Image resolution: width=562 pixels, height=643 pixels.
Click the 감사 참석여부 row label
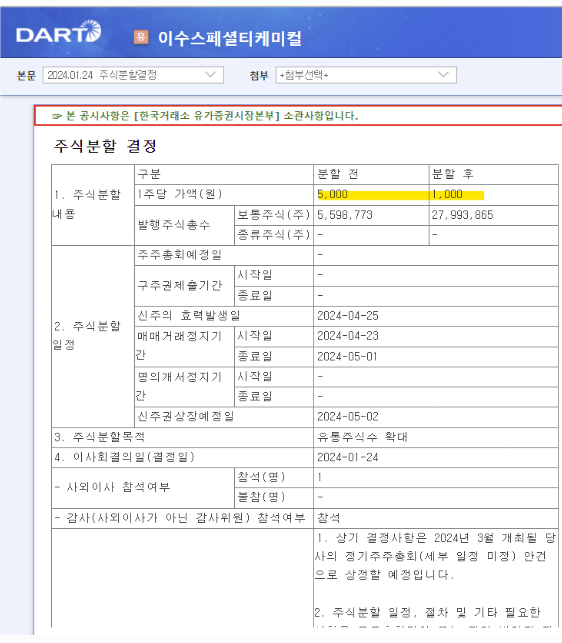click(180, 518)
